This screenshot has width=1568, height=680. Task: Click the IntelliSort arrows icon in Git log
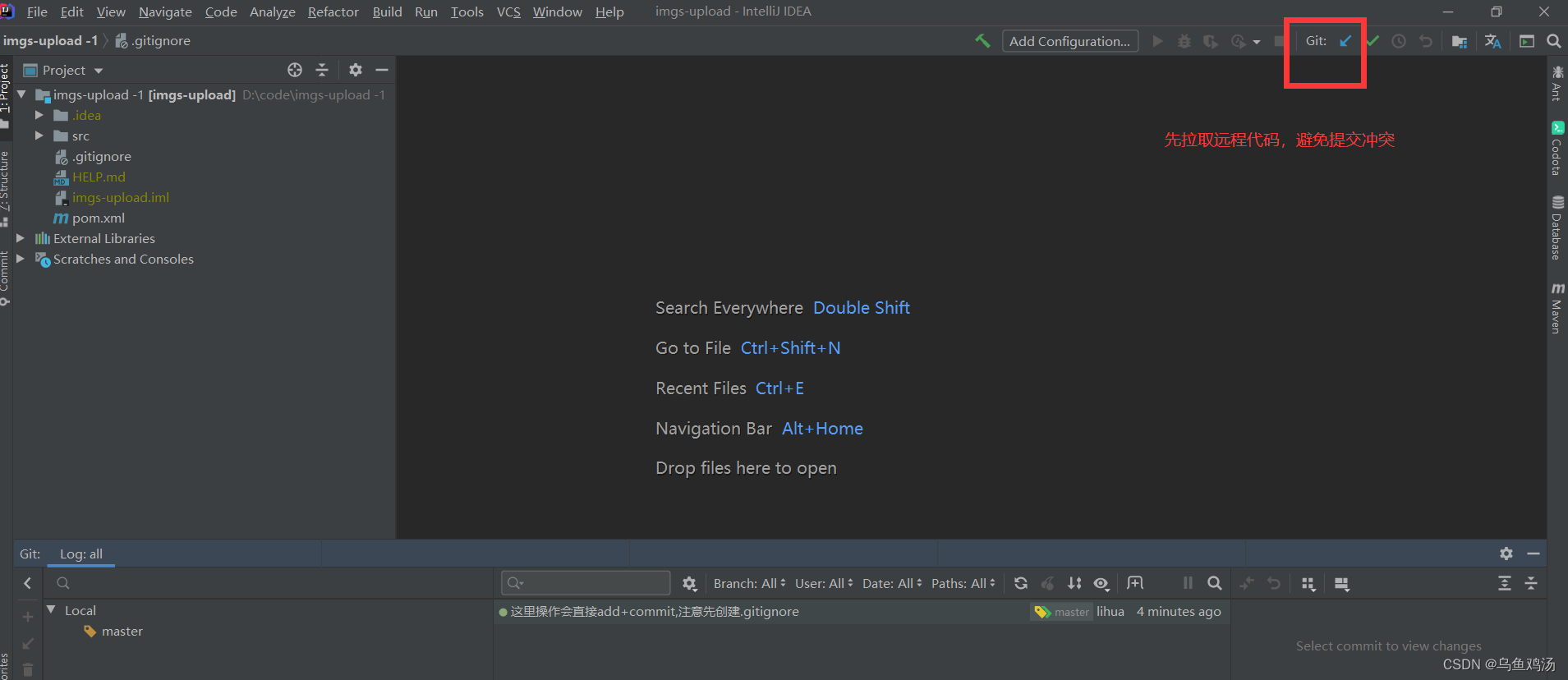[x=1074, y=583]
